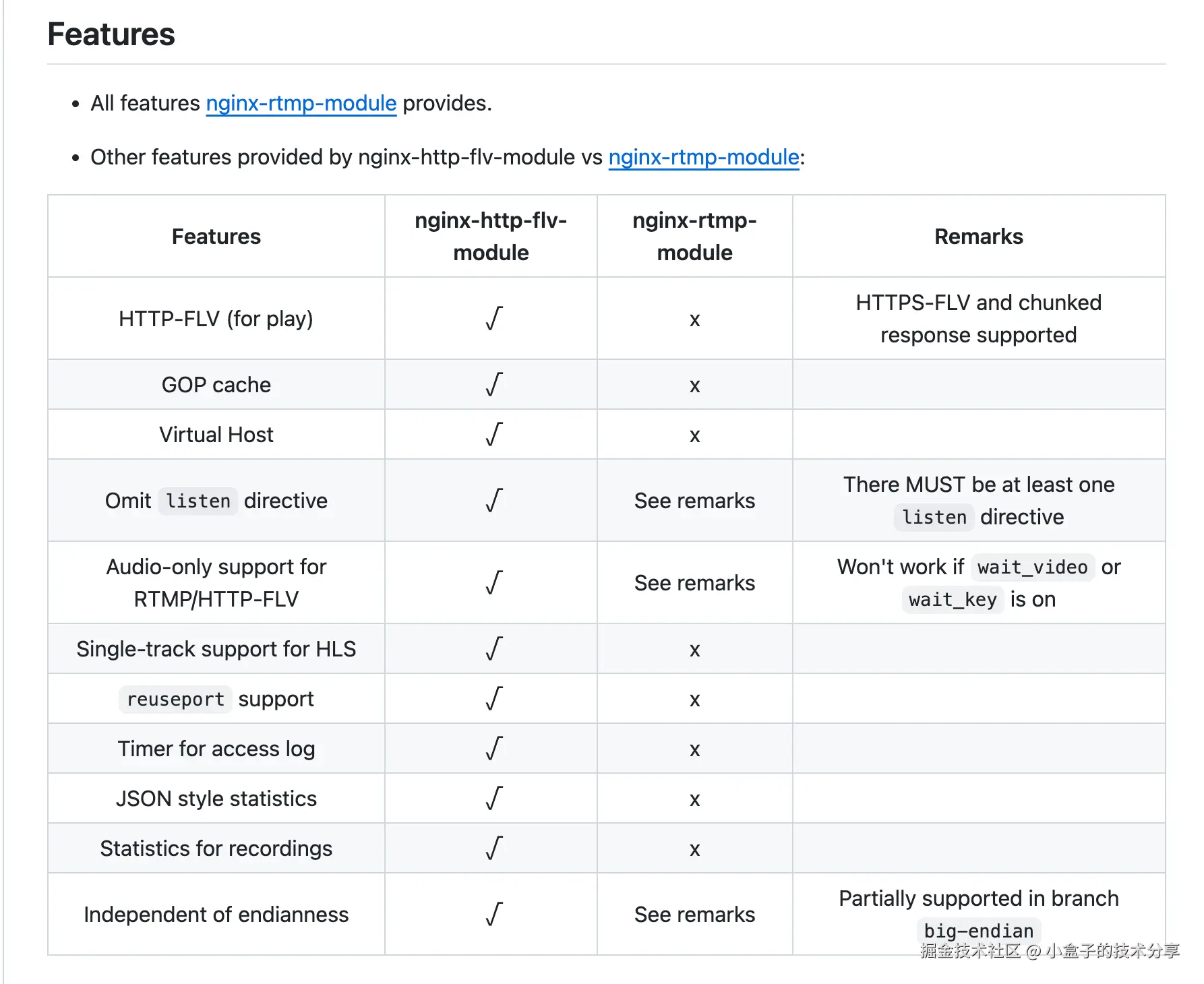Screen dimensions: 1204x984
Task: Open nginx-rtmp-module link in "Other features" bullet
Action: coord(703,157)
